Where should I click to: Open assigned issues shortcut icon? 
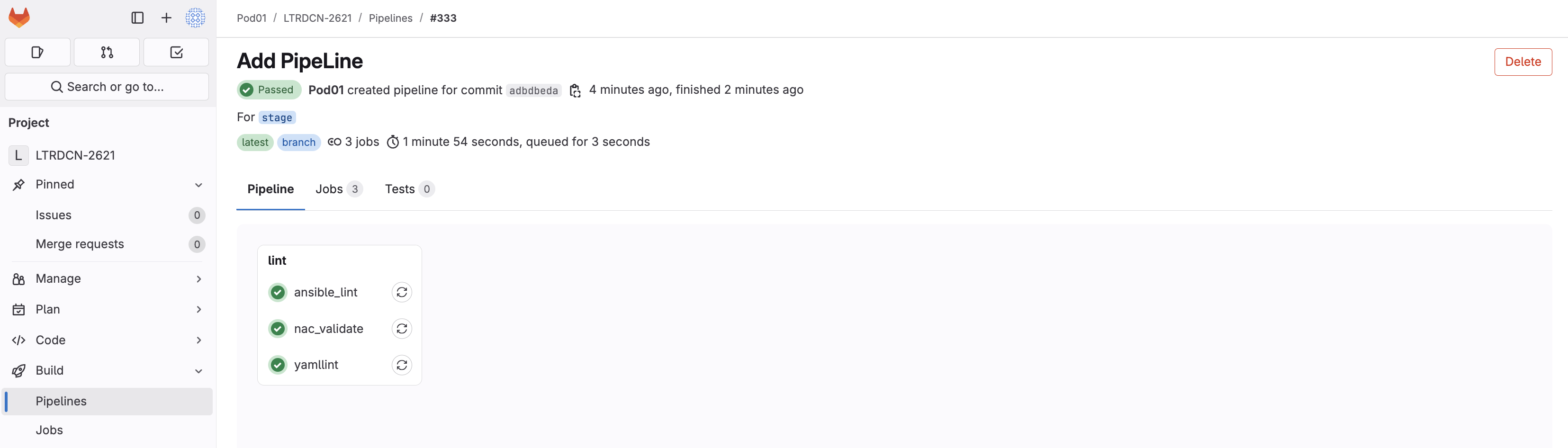click(37, 53)
